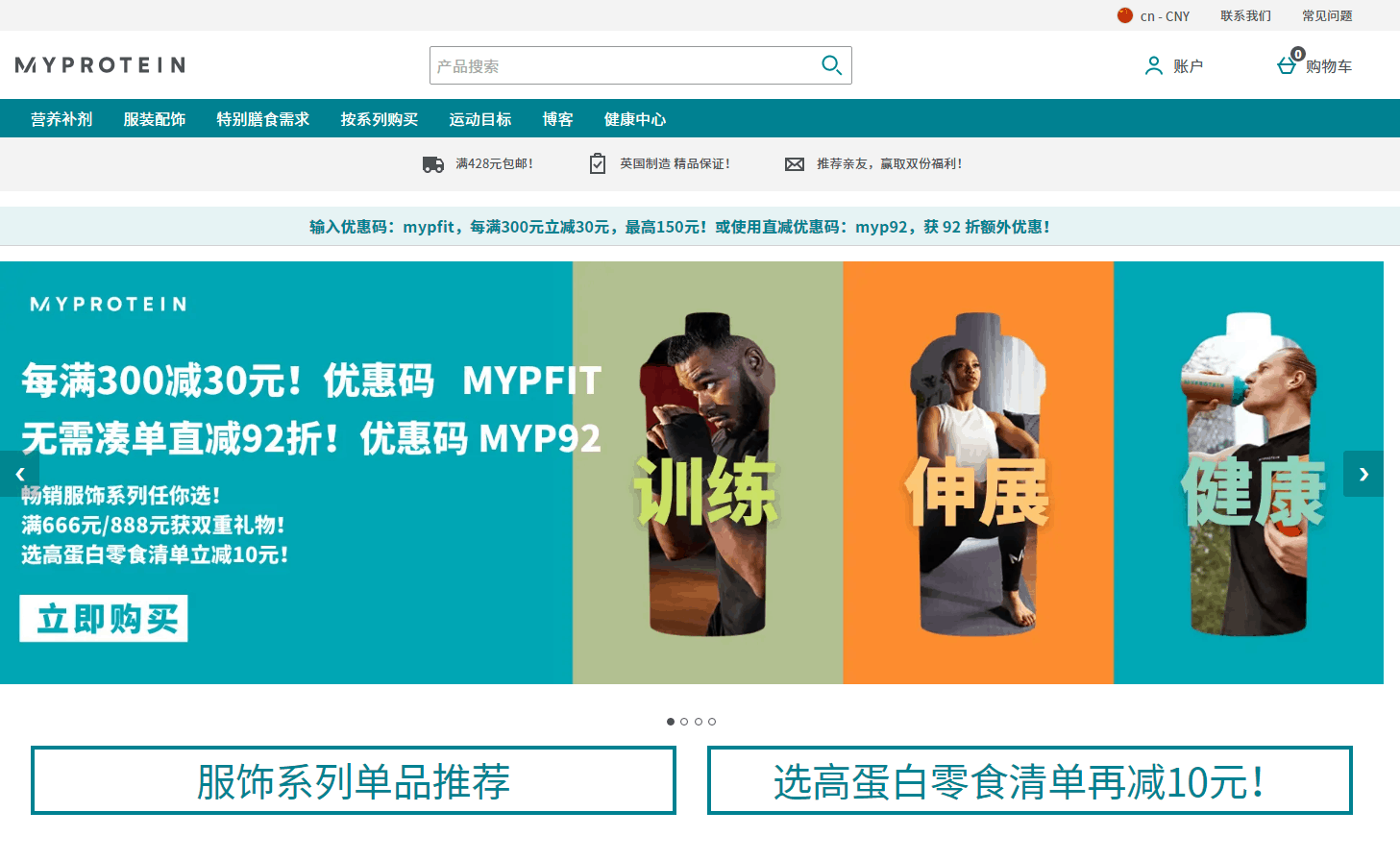Open the cn - CNY region selector

[x=1154, y=15]
